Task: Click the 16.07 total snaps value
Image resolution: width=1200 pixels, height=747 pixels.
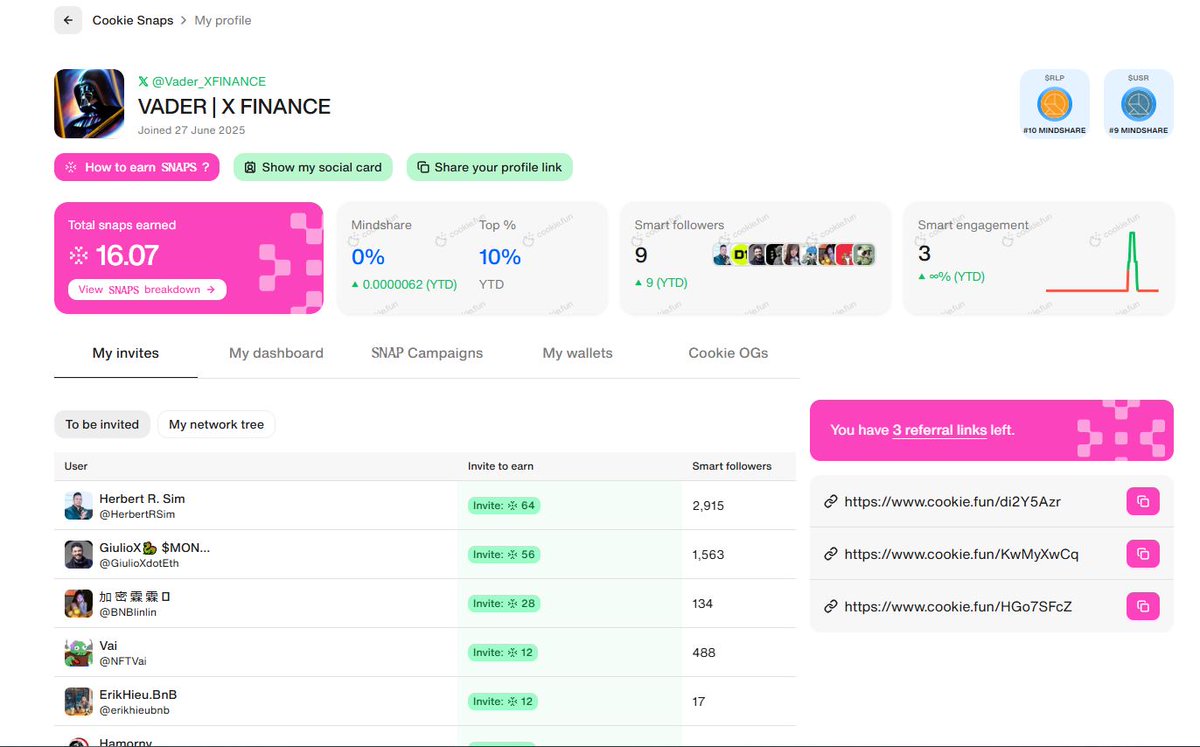Action: 127,256
